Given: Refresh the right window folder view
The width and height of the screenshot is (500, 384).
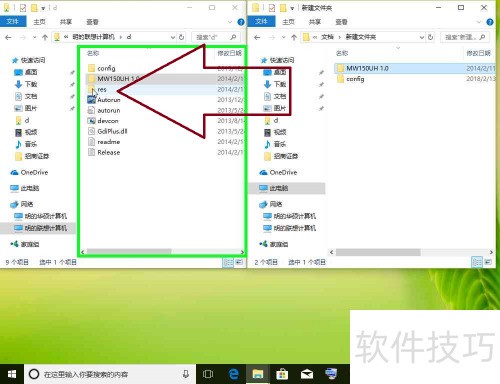Looking at the screenshot, I should 430,37.
